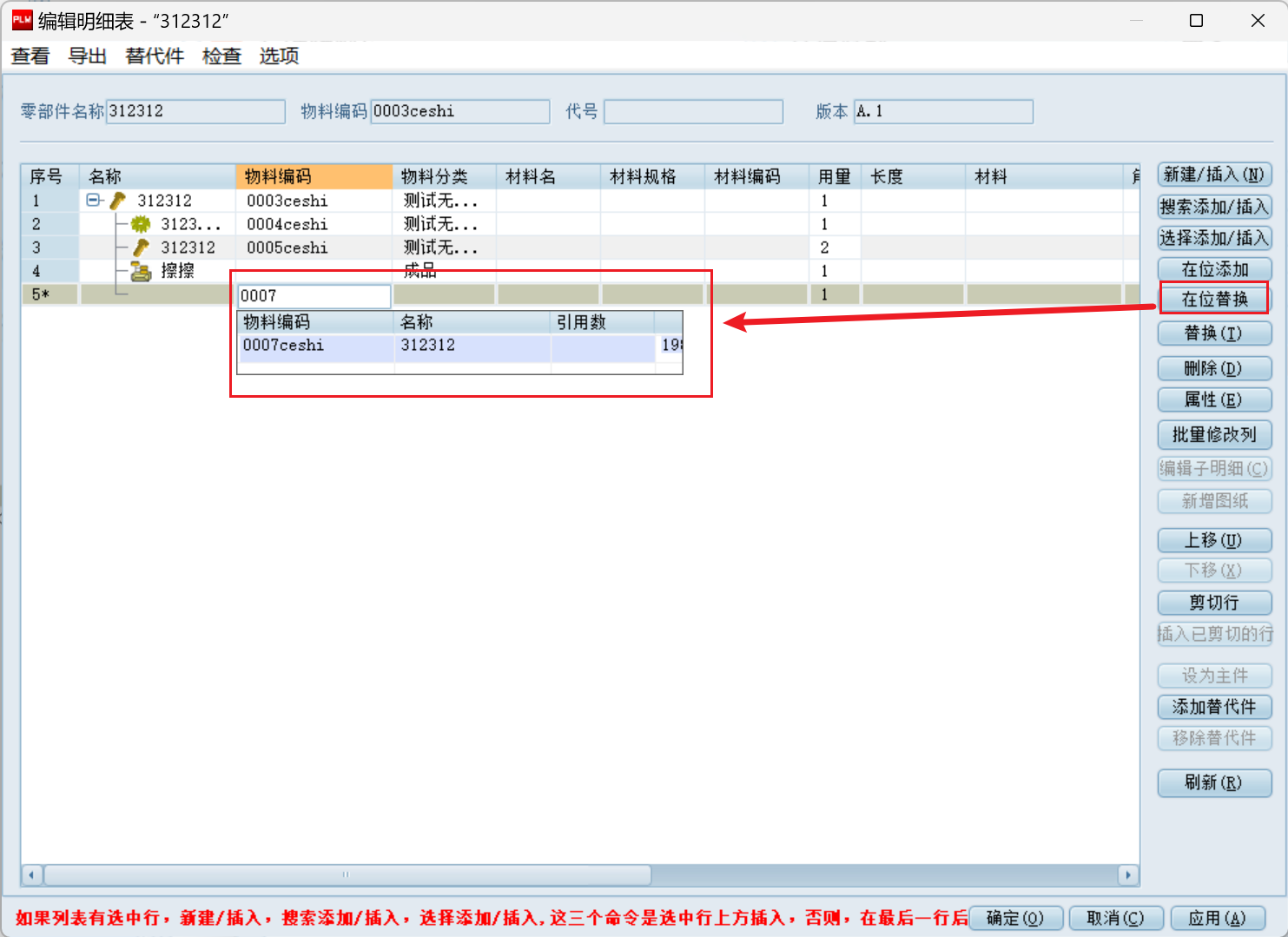Click the green gear icon in row 2
Screen dimensions: 1288x937
click(x=141, y=224)
